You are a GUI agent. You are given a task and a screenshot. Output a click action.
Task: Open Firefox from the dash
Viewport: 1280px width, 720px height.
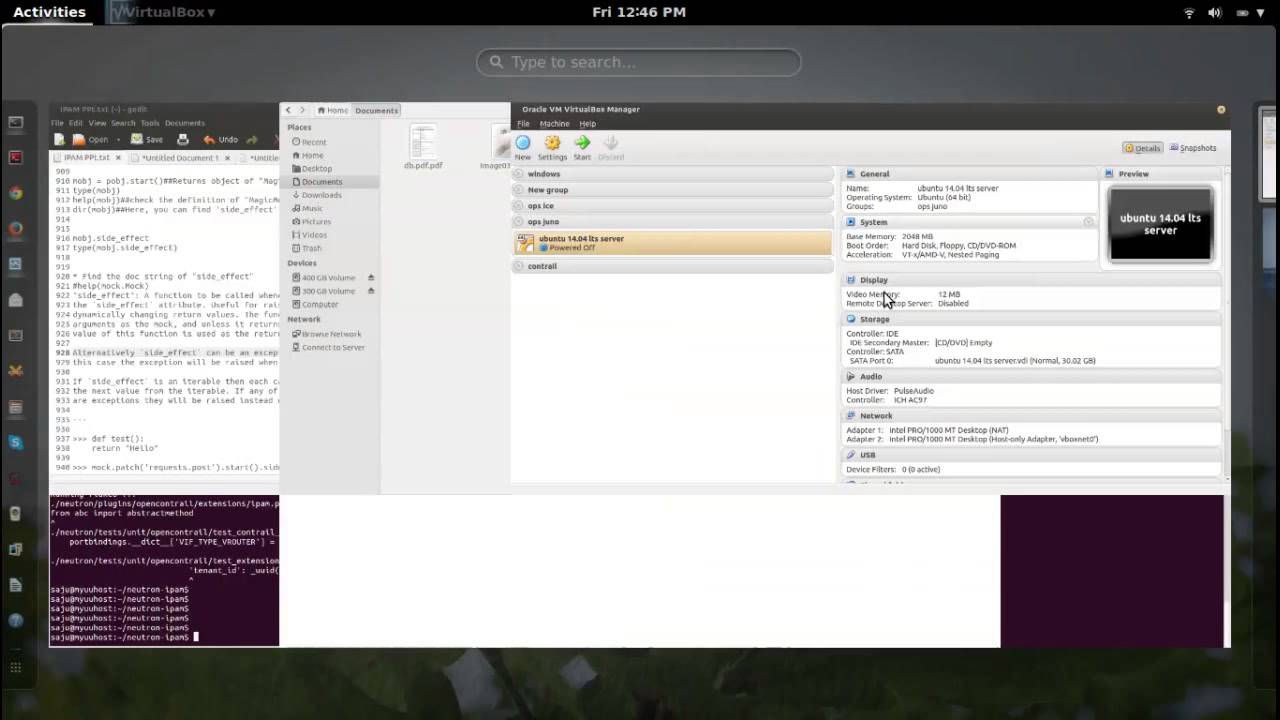pyautogui.click(x=15, y=228)
